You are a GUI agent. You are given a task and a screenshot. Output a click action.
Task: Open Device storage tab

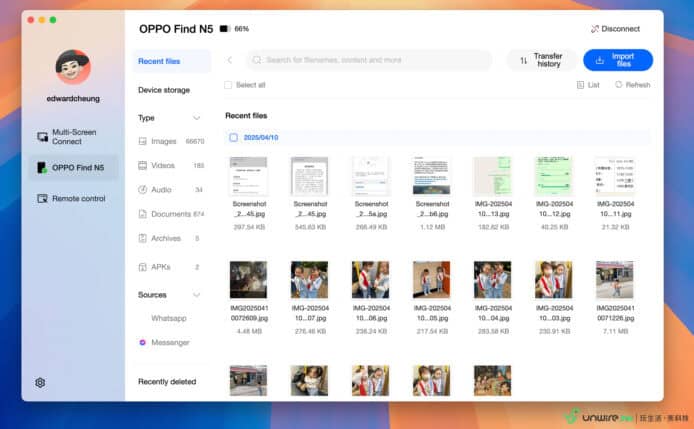coord(164,90)
